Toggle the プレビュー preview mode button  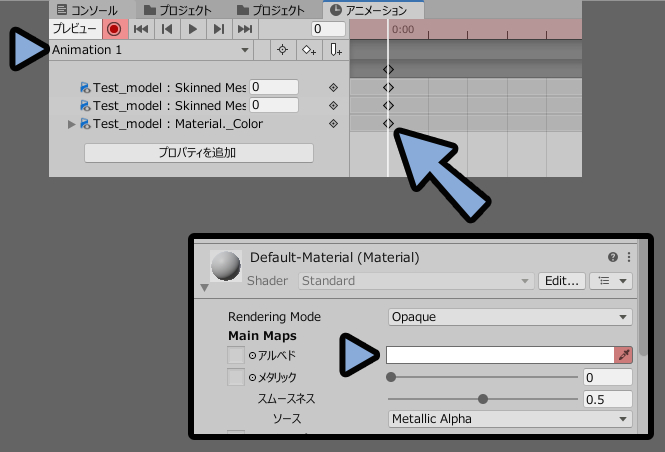coord(75,29)
